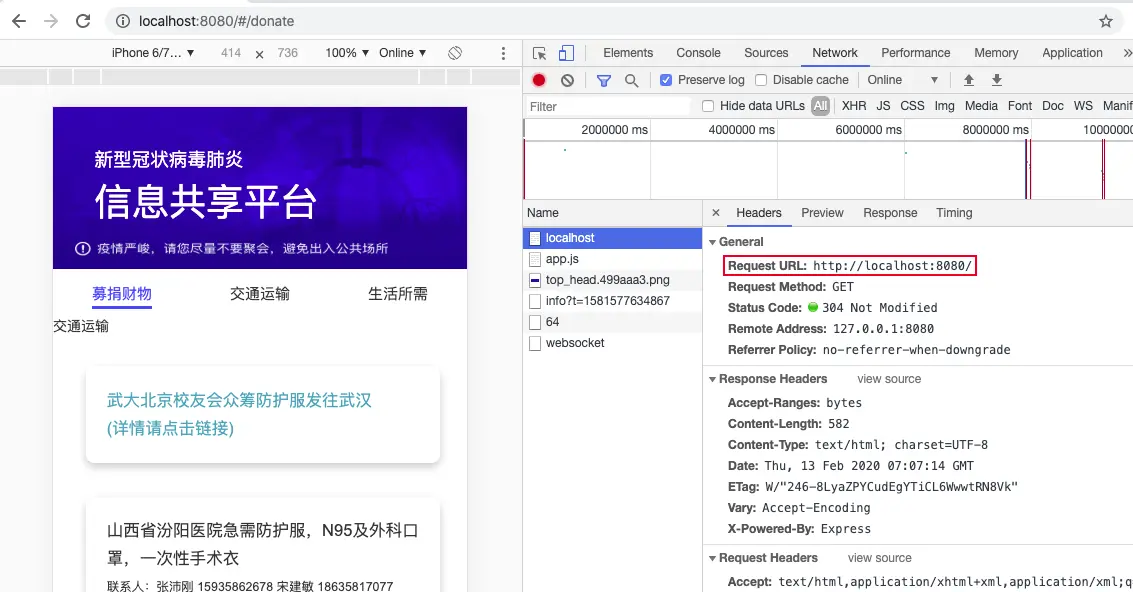Filter requests by Doc type
The height and width of the screenshot is (592, 1133).
point(1052,106)
